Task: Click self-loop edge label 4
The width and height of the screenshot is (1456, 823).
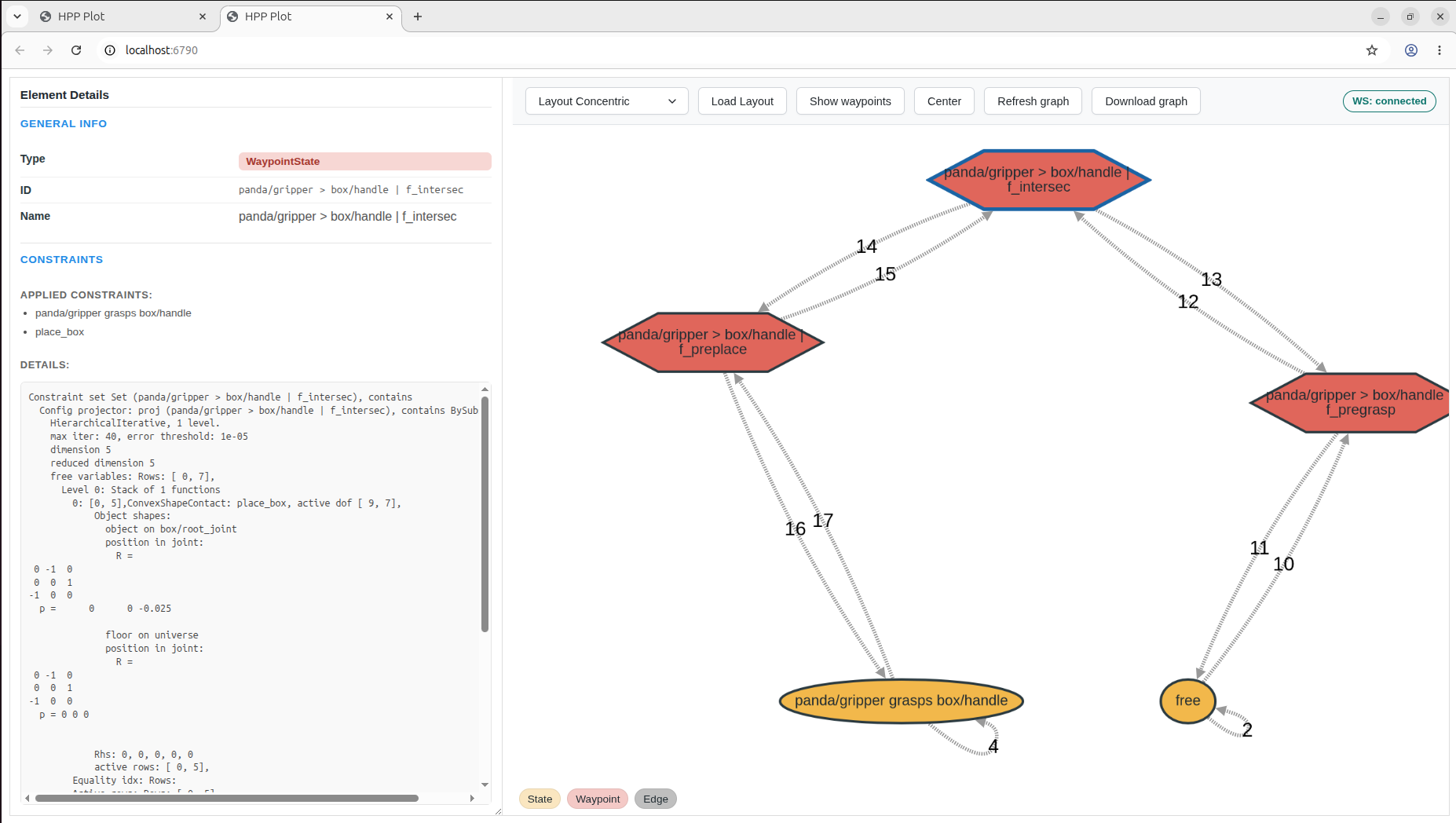Action: click(x=993, y=747)
